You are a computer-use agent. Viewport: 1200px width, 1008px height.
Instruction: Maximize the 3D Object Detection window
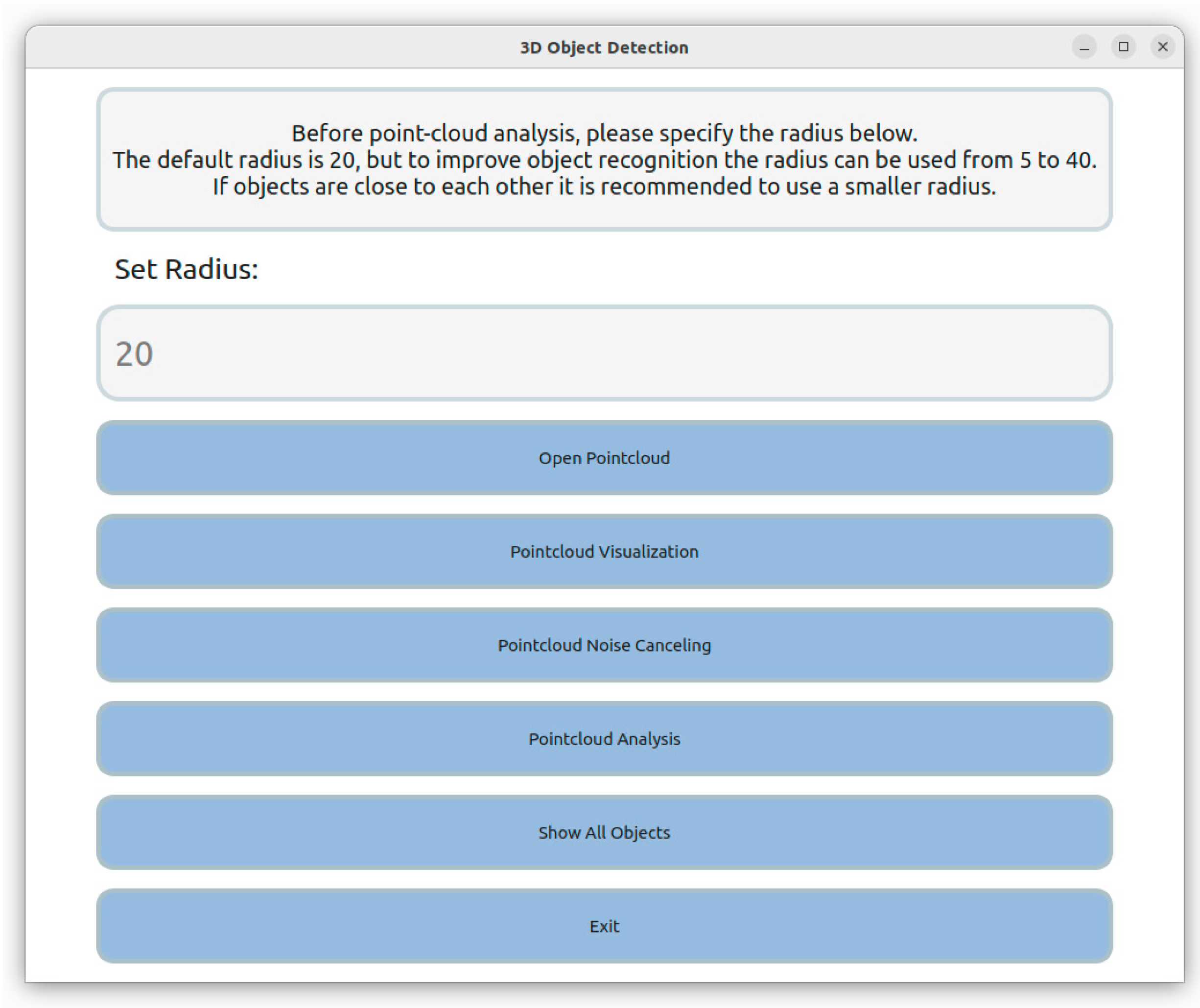tap(1124, 47)
